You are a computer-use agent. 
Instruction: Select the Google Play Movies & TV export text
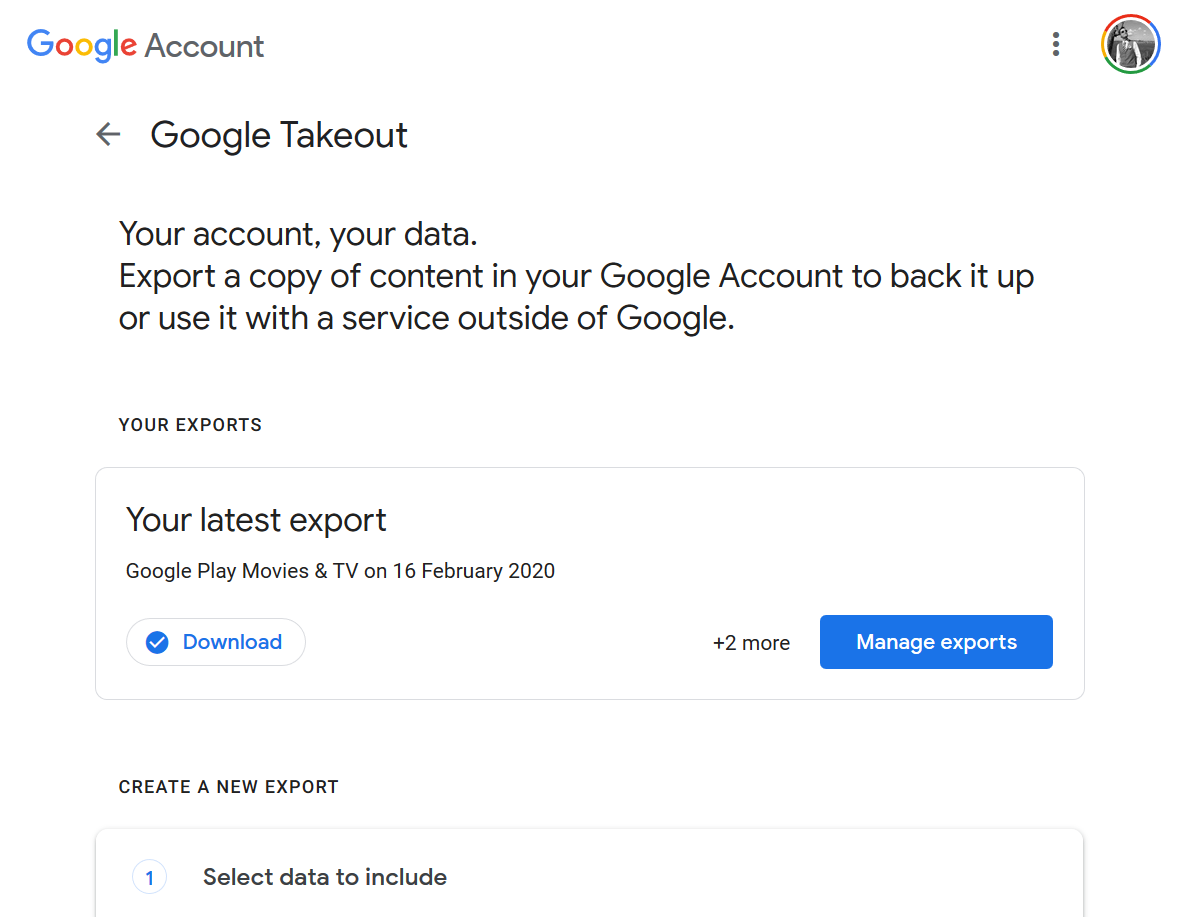(340, 571)
